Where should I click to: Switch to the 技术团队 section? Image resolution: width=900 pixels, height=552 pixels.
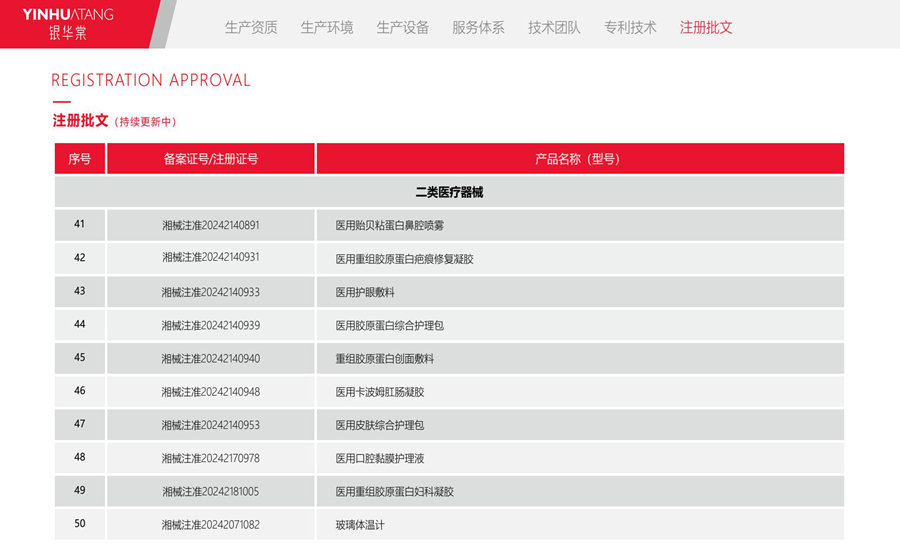(x=554, y=28)
